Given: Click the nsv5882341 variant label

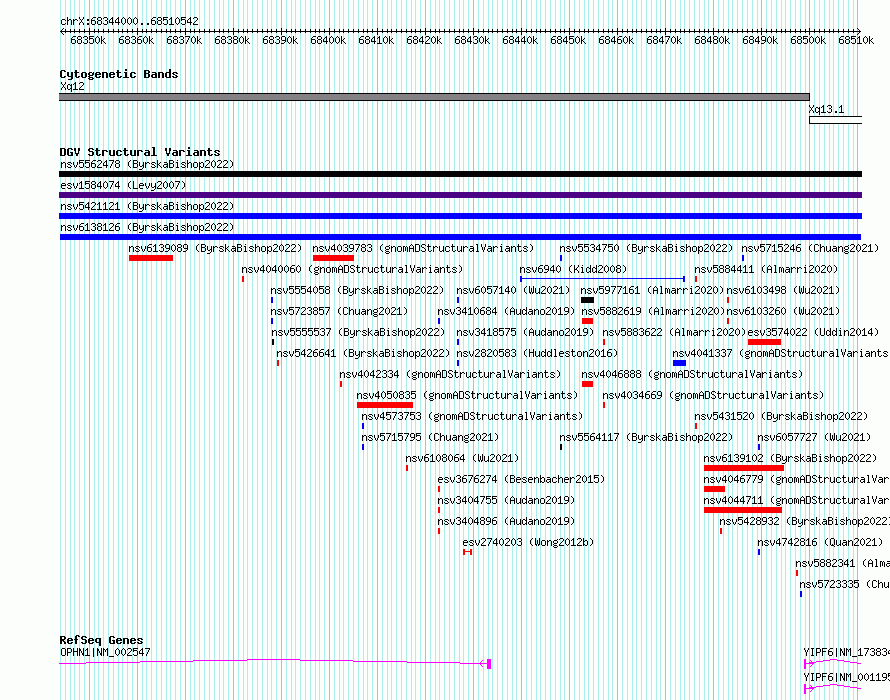Looking at the screenshot, I should point(842,564).
